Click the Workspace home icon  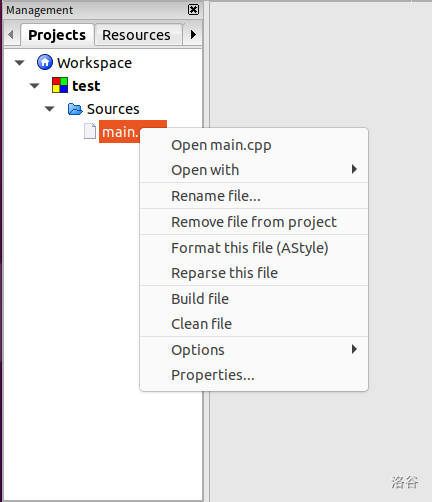pyautogui.click(x=45, y=62)
